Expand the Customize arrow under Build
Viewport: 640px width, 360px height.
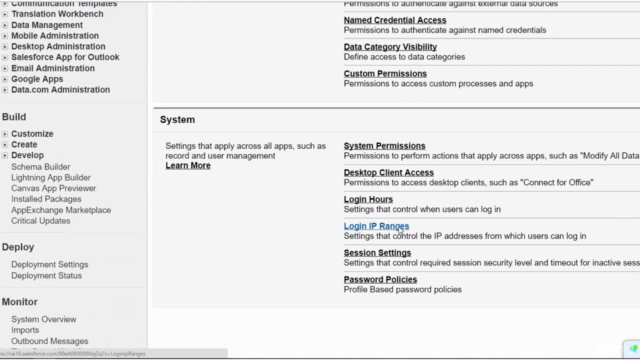(x=4, y=134)
